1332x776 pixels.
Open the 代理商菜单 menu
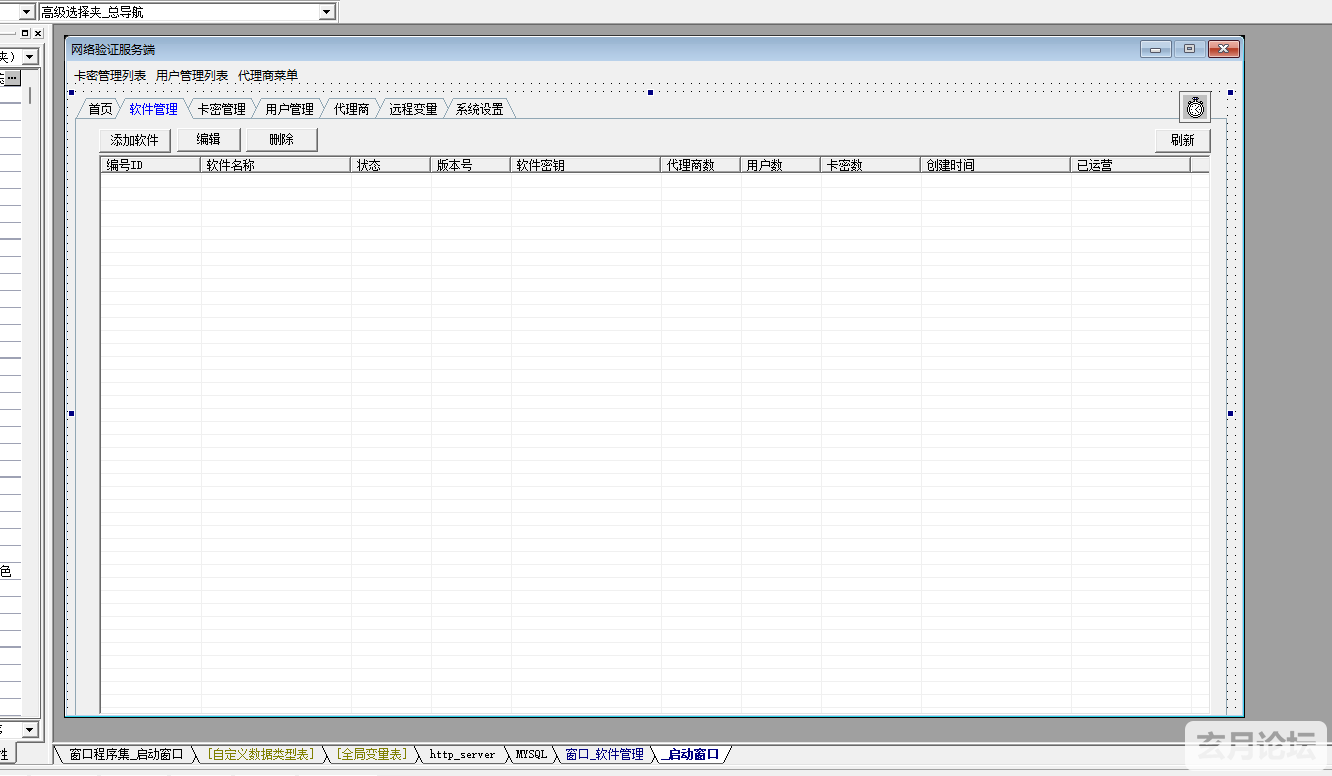tap(268, 76)
